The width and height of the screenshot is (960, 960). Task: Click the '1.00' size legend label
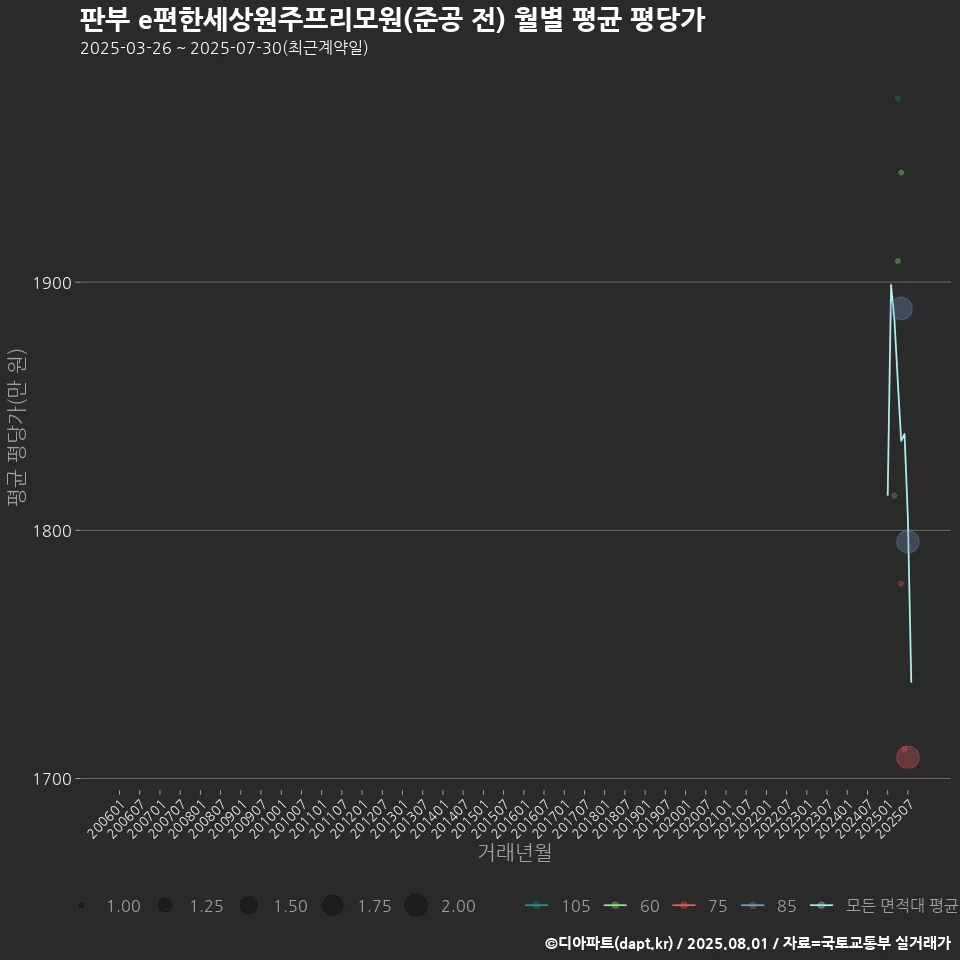(124, 906)
